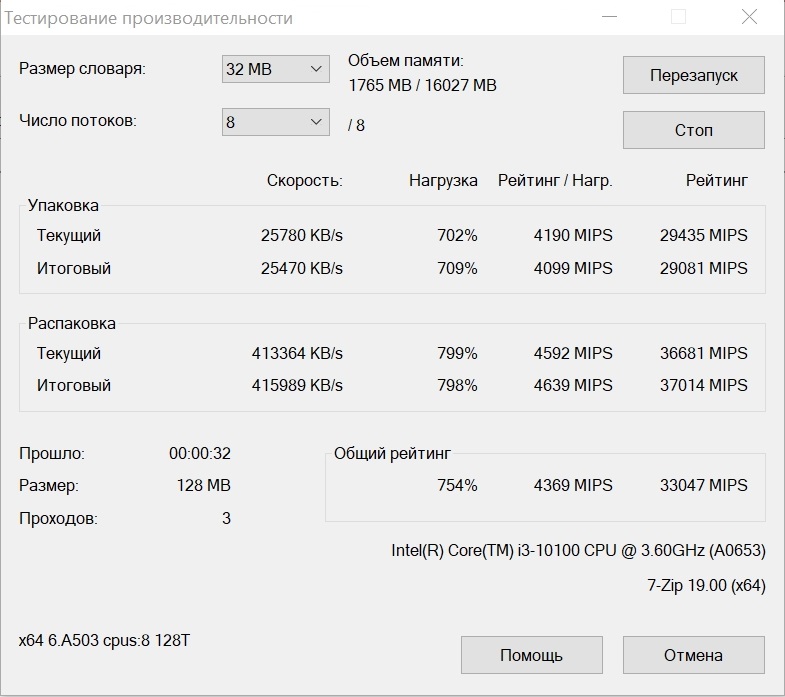
Task: Open the dictionary size dropdown showing 32 MB
Action: (x=275, y=69)
